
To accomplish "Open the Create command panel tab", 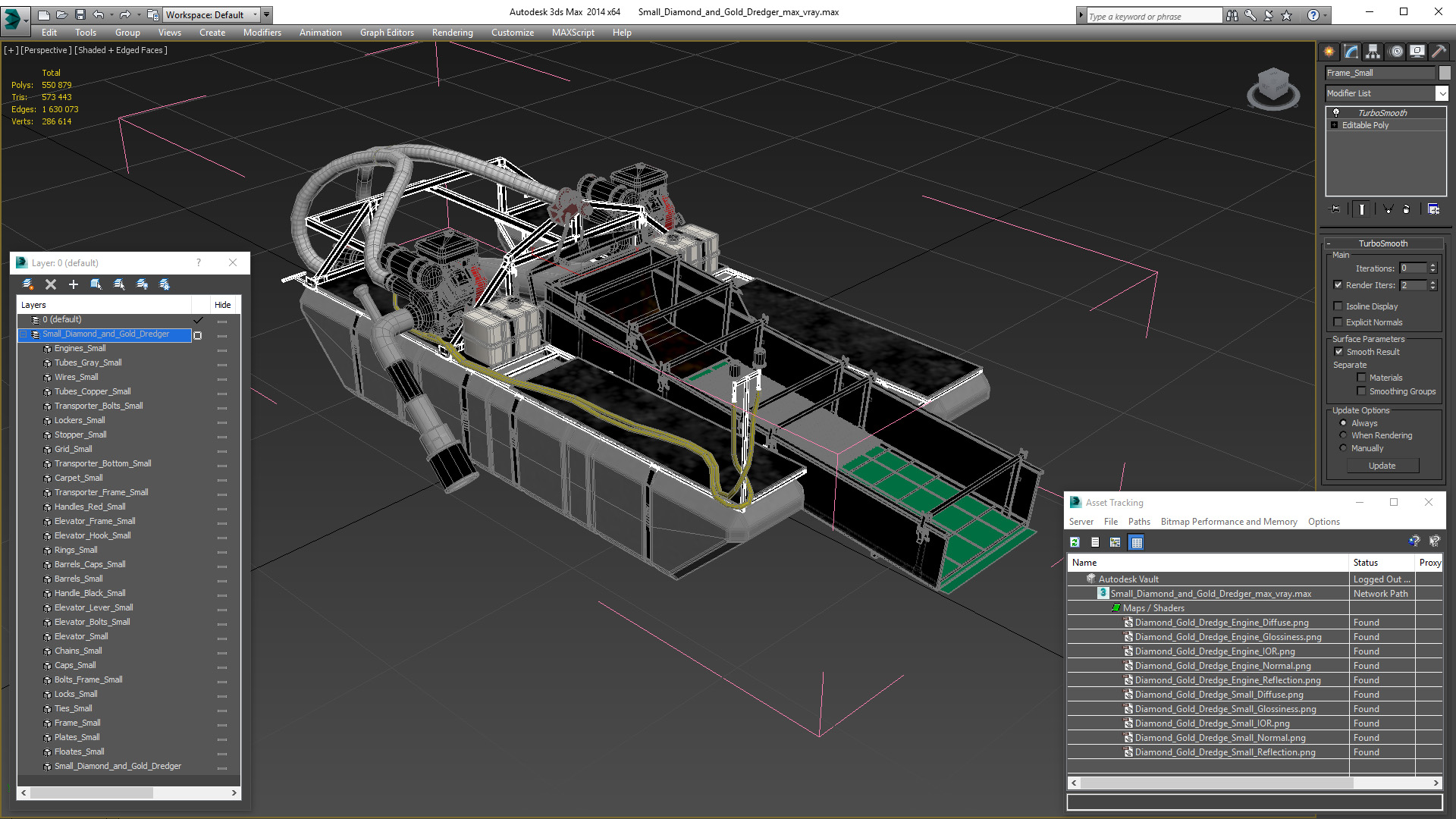I will [x=1329, y=52].
